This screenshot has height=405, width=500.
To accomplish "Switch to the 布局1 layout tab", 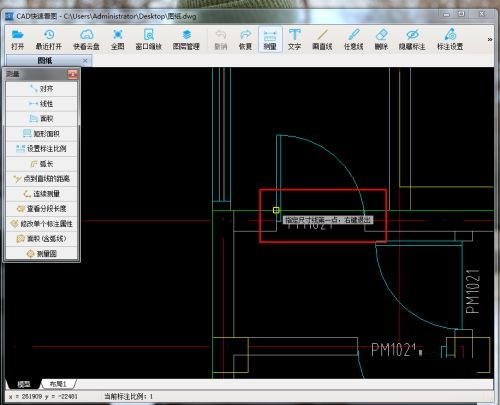I will [x=58, y=384].
